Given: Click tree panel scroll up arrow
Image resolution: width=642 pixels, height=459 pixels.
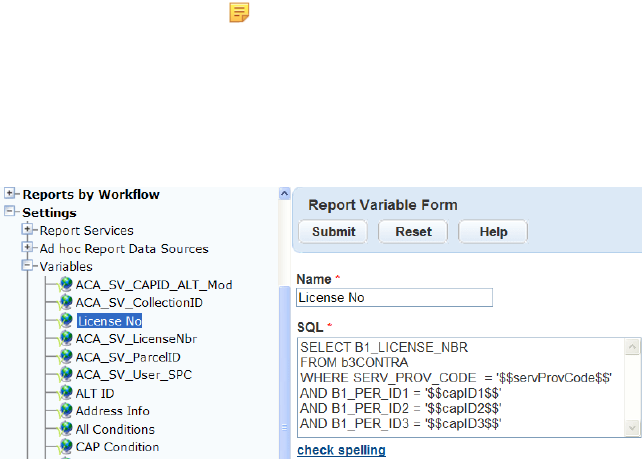Looking at the screenshot, I should pos(285,193).
